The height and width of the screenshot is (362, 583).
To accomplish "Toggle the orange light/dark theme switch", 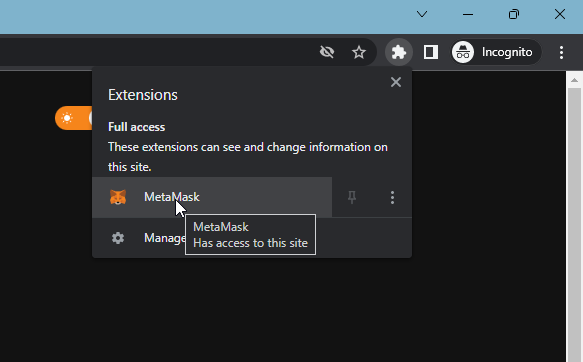I will (x=74, y=118).
